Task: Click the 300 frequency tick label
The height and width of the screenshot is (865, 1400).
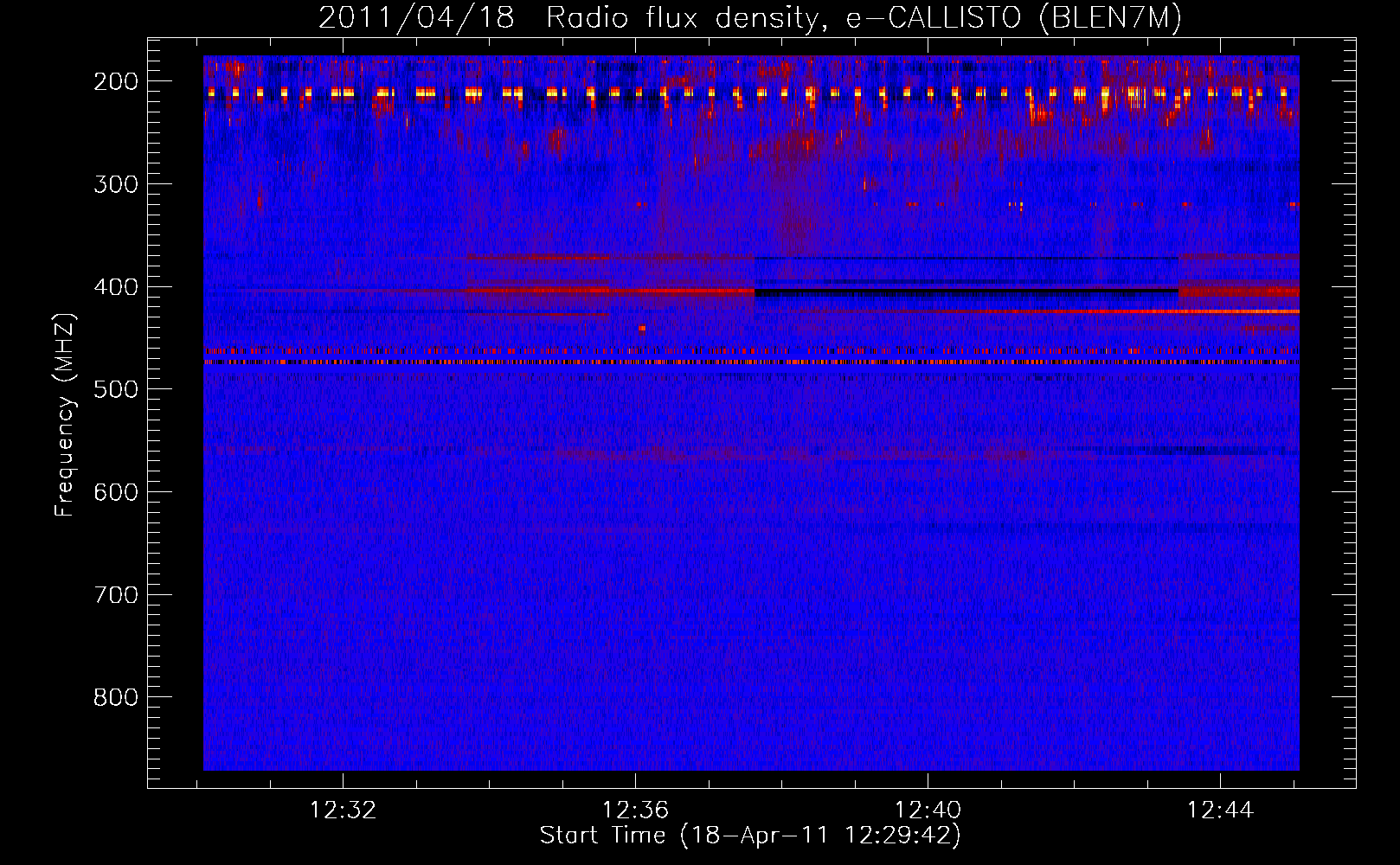Action: point(116,184)
